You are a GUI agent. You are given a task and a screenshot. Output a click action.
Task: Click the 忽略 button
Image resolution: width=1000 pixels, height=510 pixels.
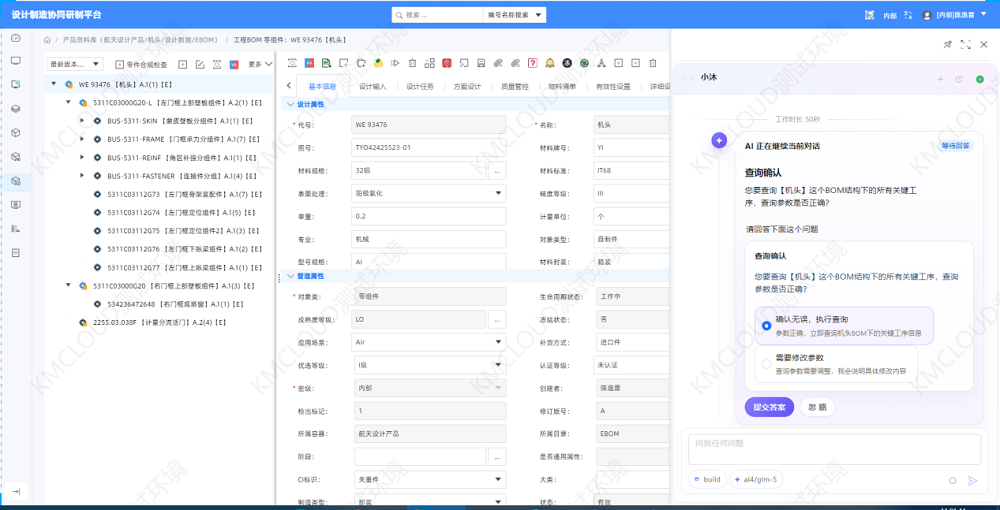[x=818, y=407]
